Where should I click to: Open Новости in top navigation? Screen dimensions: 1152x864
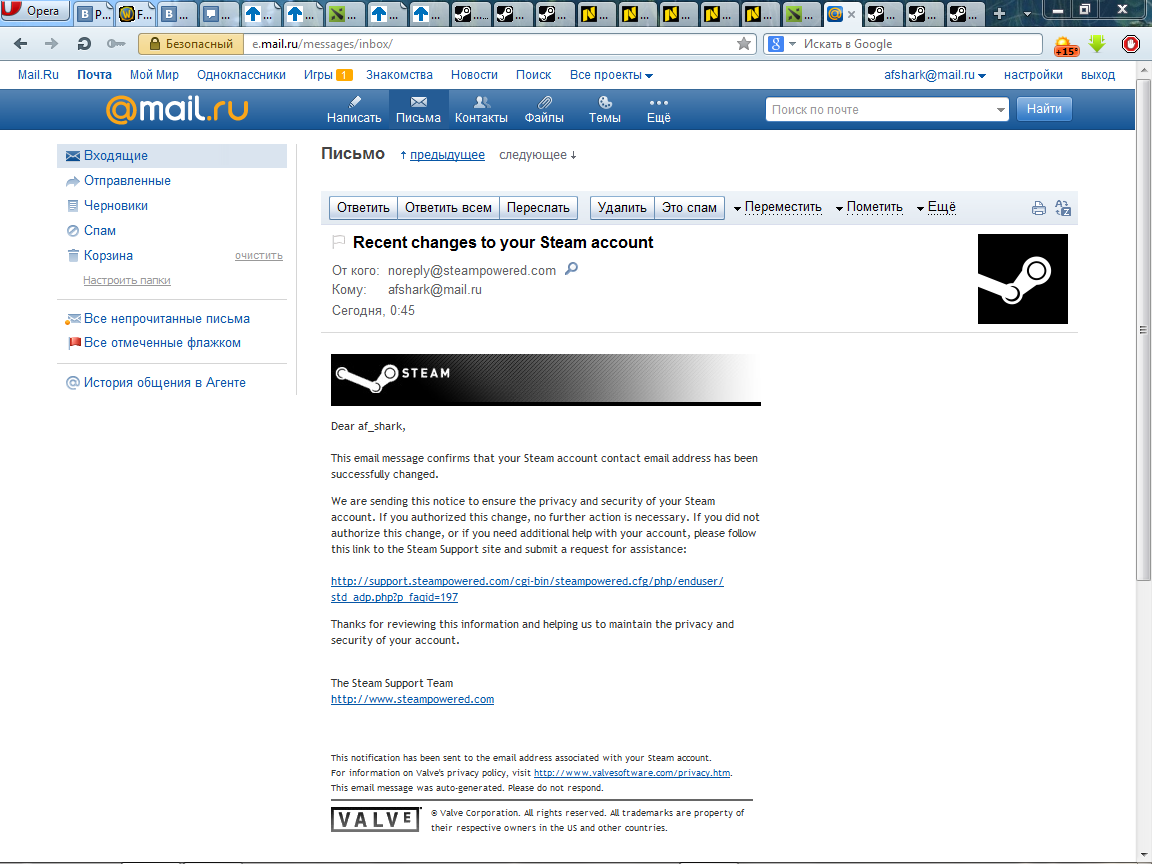coord(474,75)
